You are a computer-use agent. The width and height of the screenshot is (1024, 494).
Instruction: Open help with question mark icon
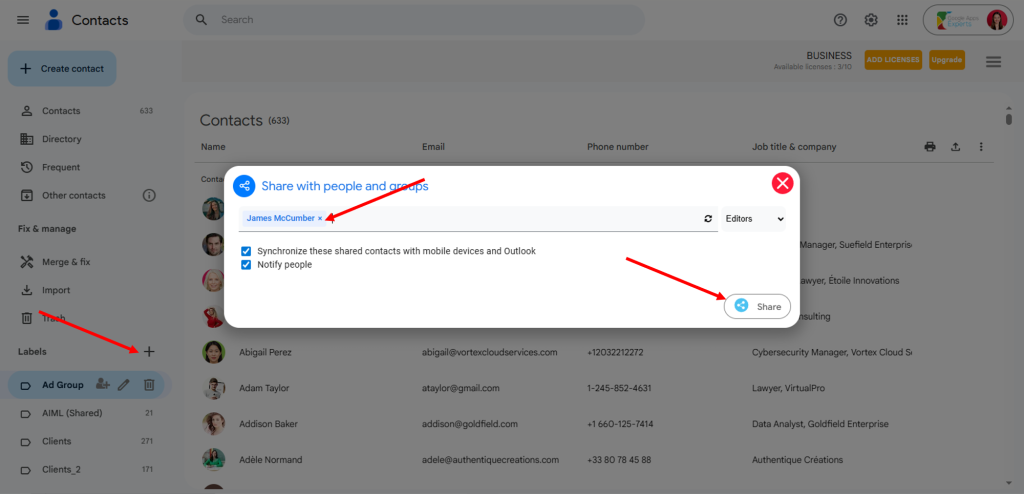(x=840, y=20)
